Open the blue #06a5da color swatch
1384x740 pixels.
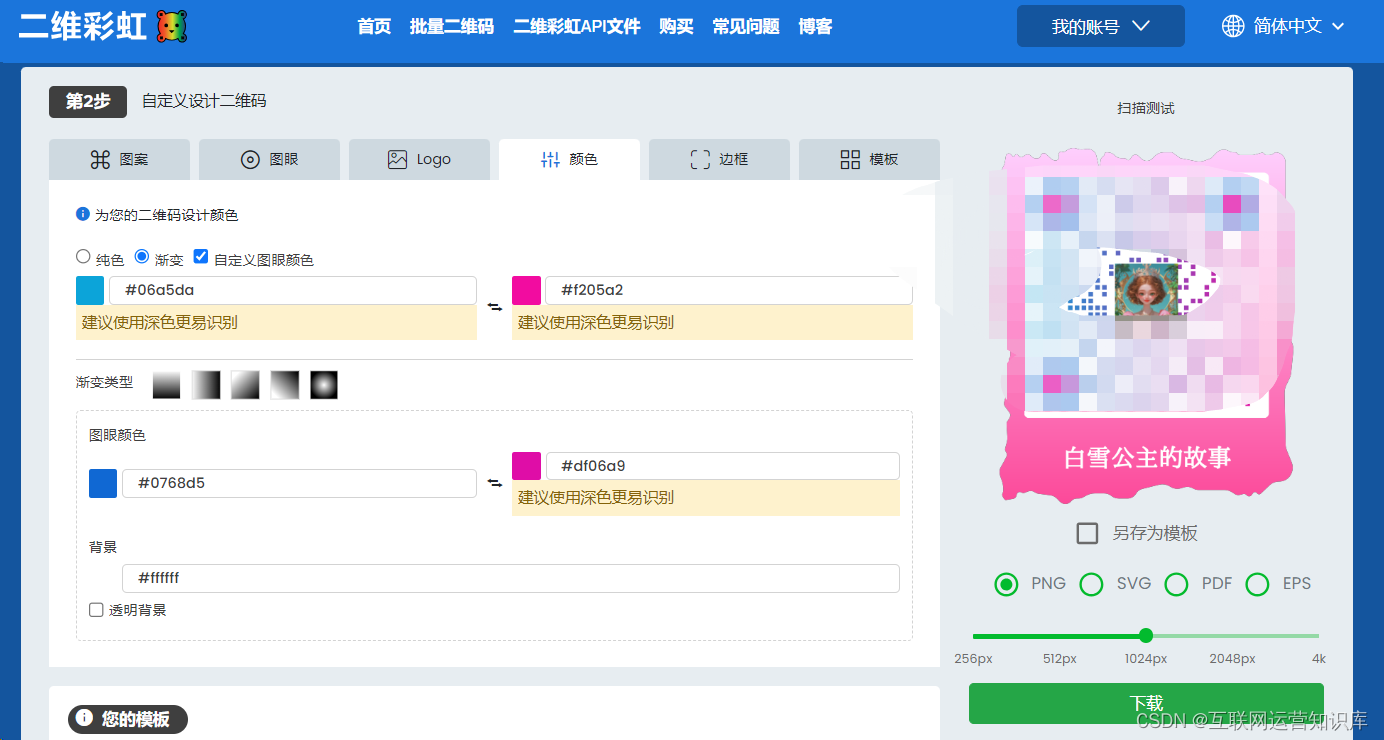(x=90, y=290)
